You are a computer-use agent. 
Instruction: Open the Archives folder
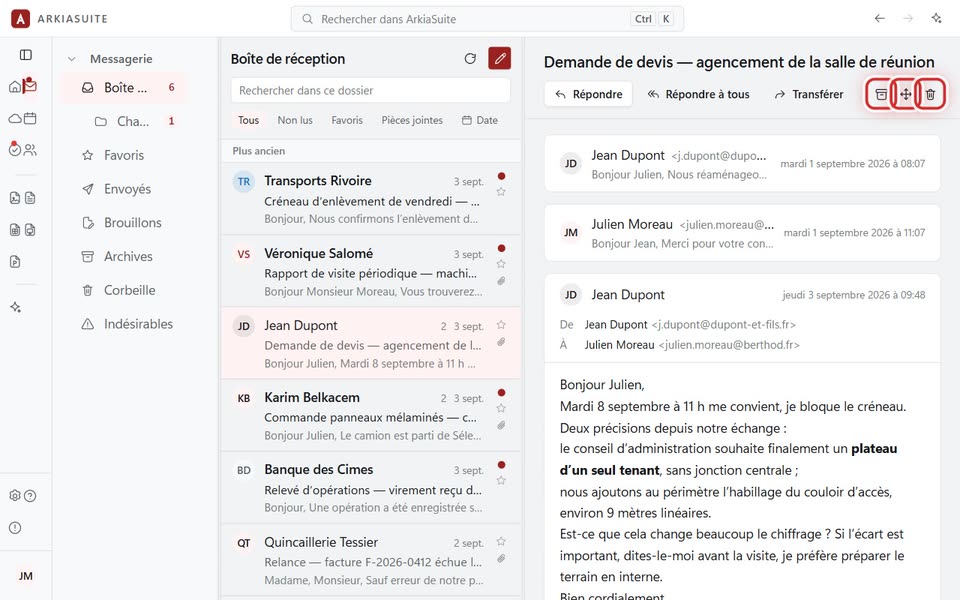point(124,256)
